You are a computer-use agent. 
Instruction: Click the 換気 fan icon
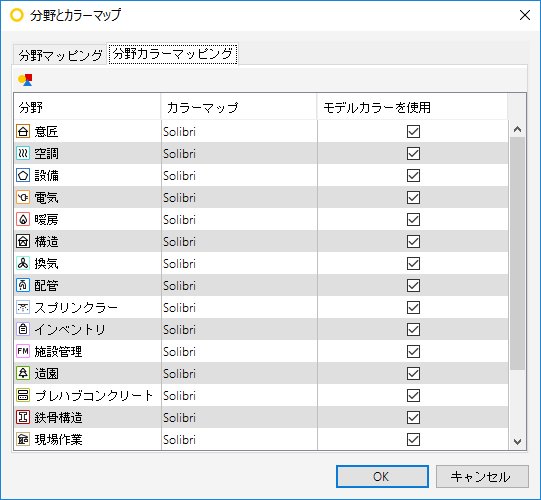point(23,263)
